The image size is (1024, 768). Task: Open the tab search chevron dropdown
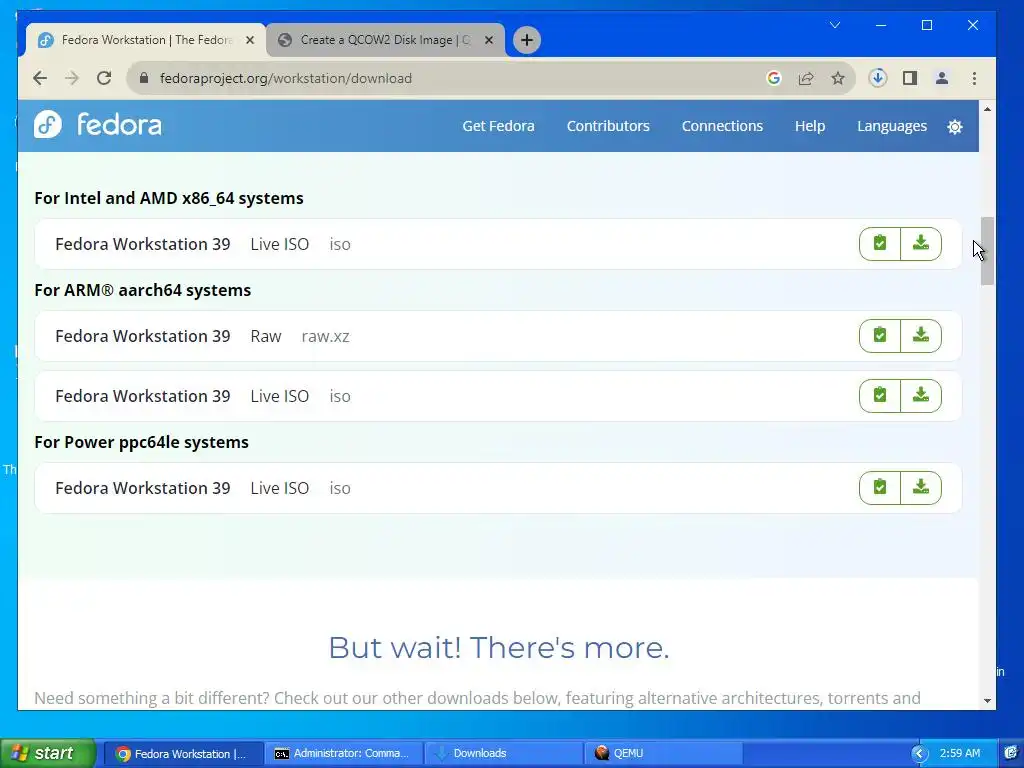click(x=835, y=25)
